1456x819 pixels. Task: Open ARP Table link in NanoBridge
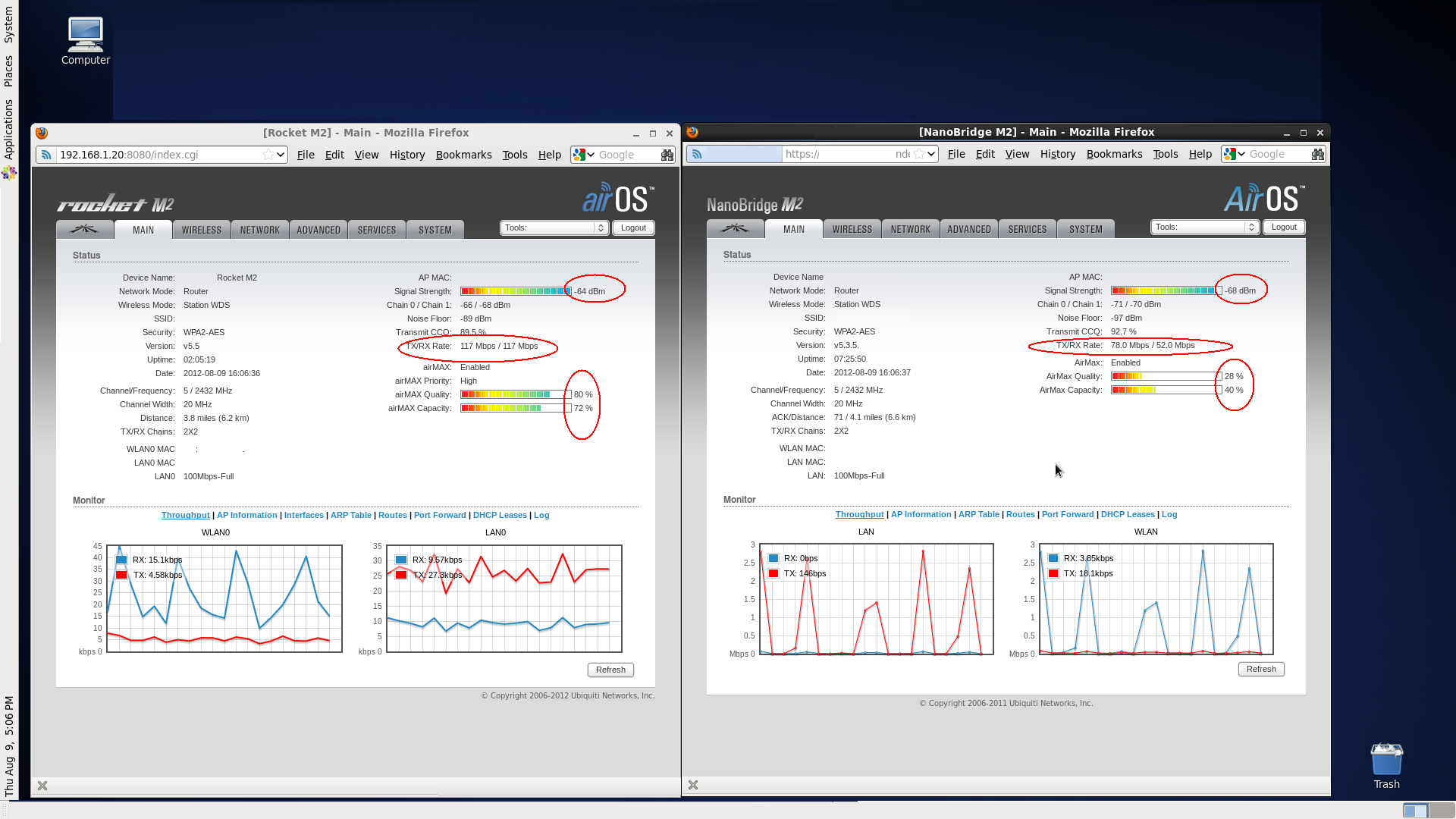(x=979, y=514)
